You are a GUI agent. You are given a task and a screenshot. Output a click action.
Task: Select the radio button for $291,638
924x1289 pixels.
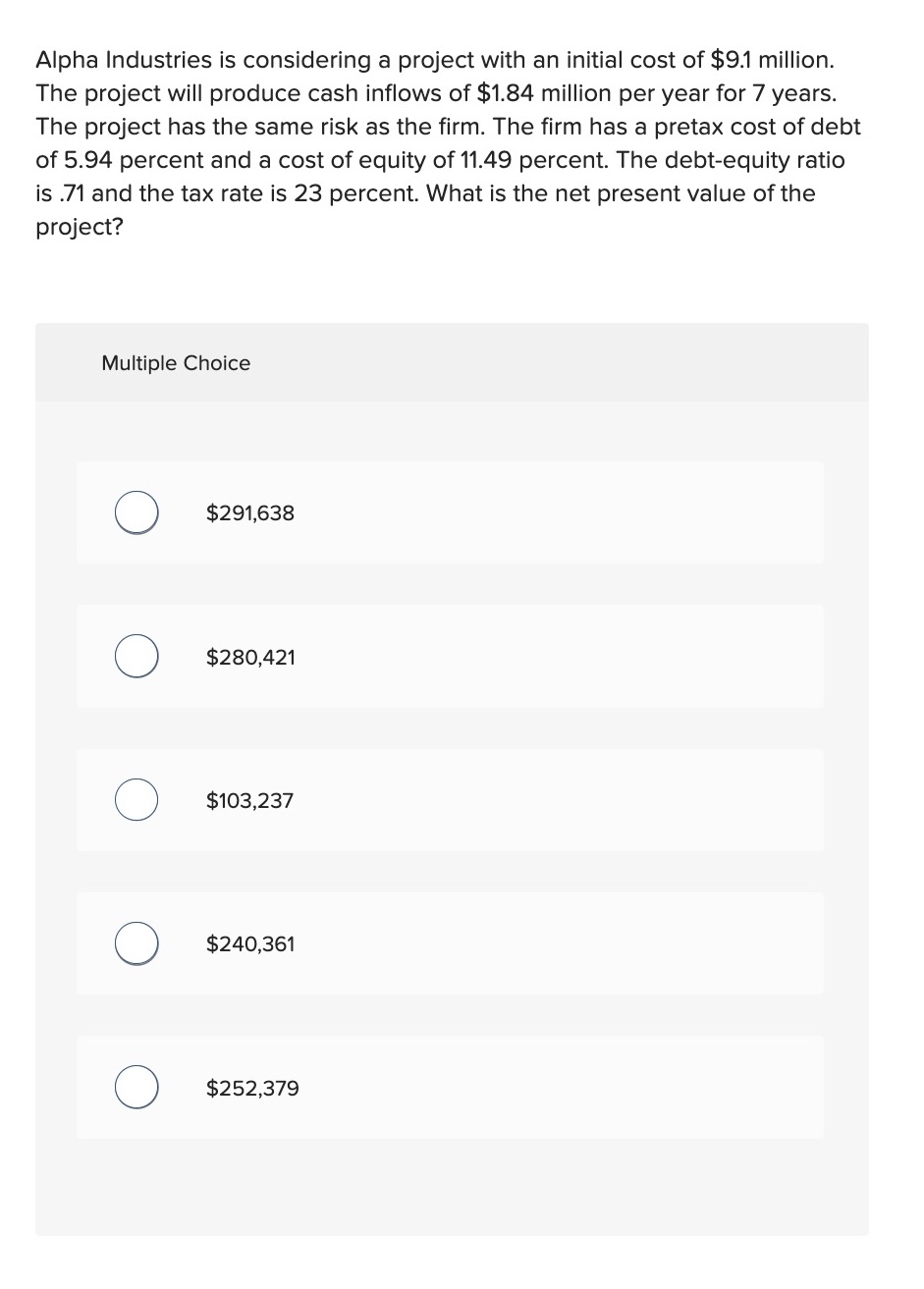click(x=136, y=512)
